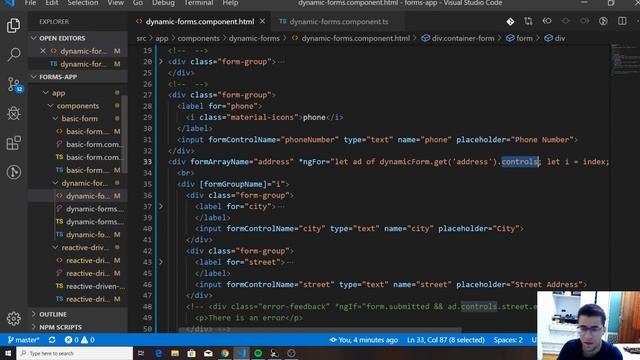Viewport: 640px width, 360px height.
Task: Open Source Control view with badge
Action: click(x=14, y=84)
